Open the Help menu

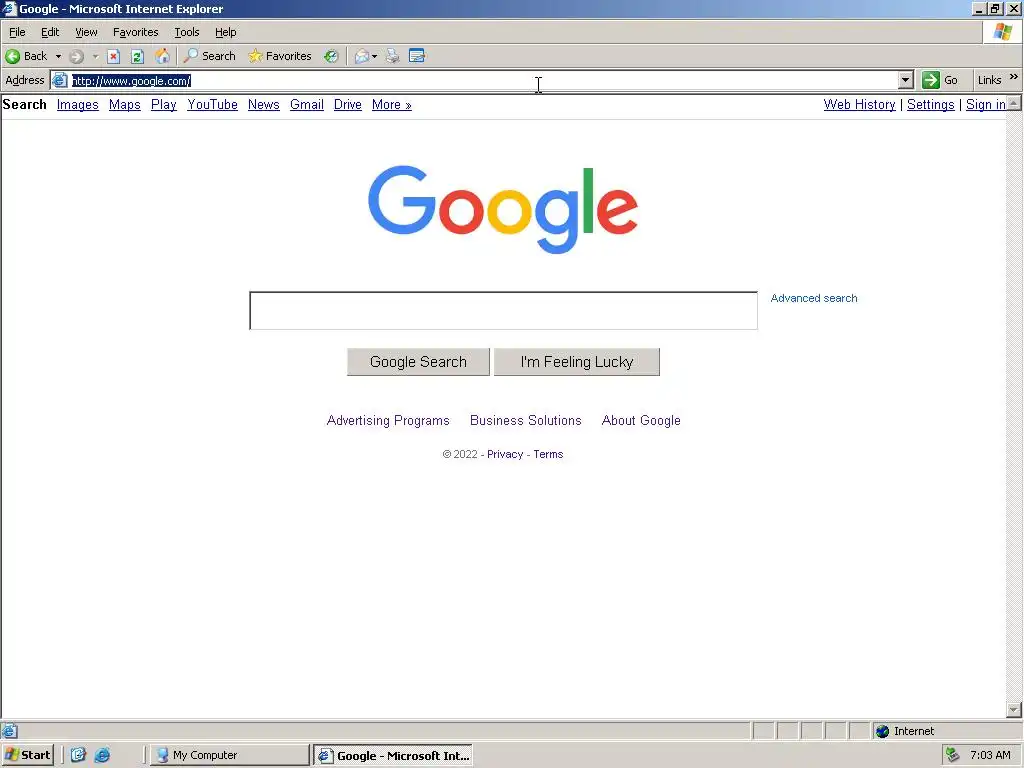pyautogui.click(x=225, y=32)
